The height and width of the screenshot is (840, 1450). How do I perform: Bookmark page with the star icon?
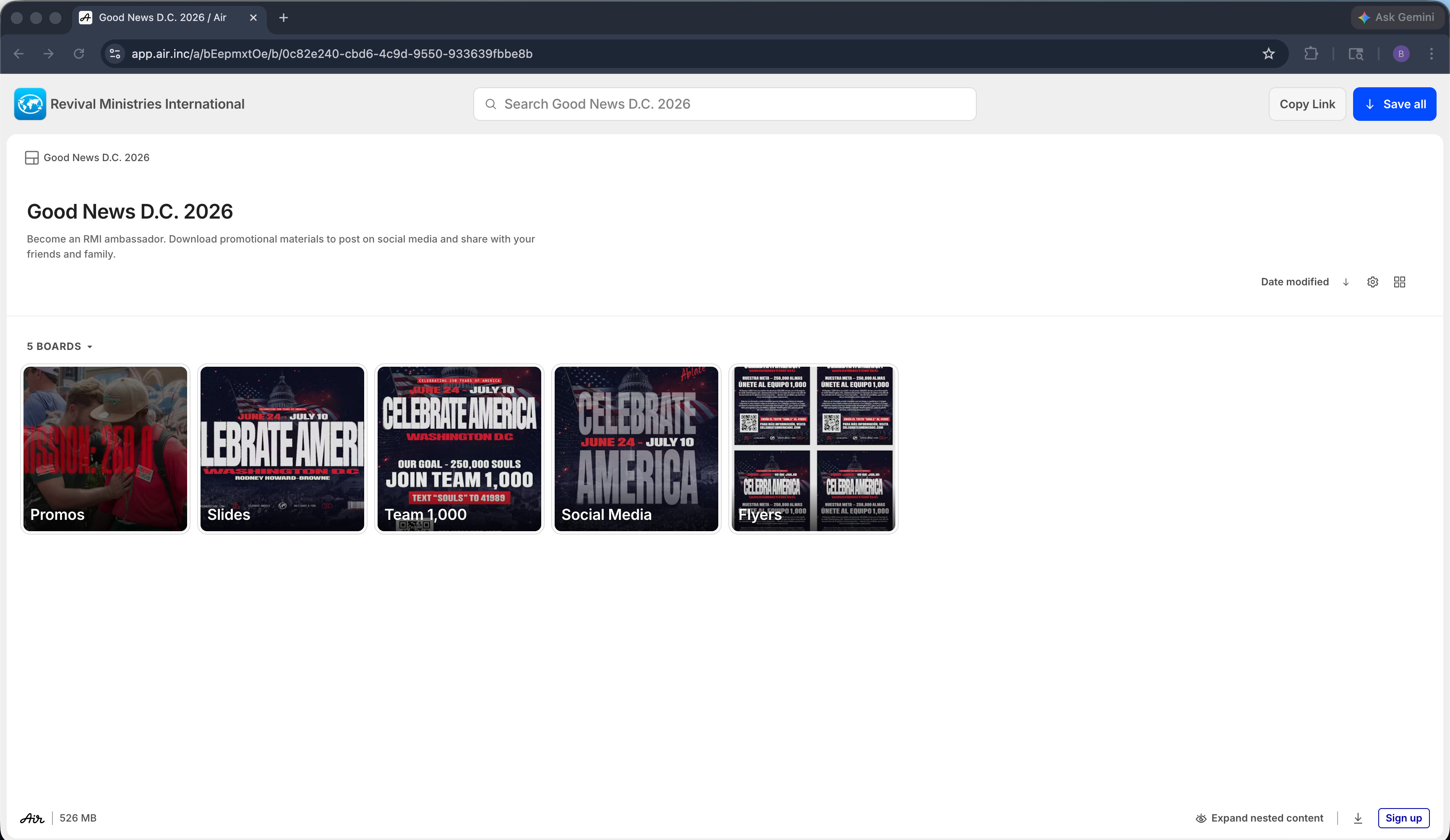[1269, 54]
